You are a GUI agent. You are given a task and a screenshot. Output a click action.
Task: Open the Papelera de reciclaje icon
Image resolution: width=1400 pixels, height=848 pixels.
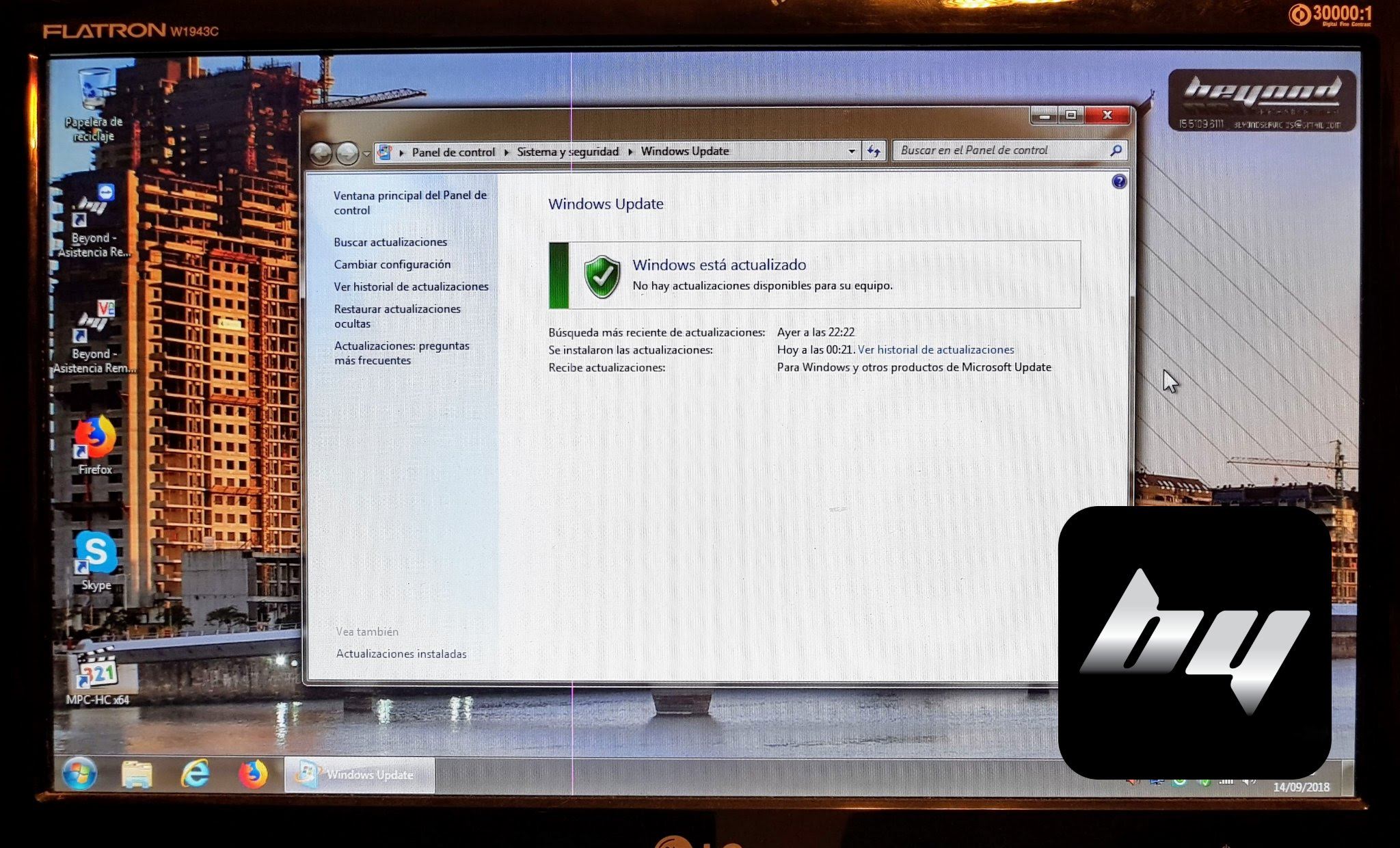pyautogui.click(x=94, y=91)
